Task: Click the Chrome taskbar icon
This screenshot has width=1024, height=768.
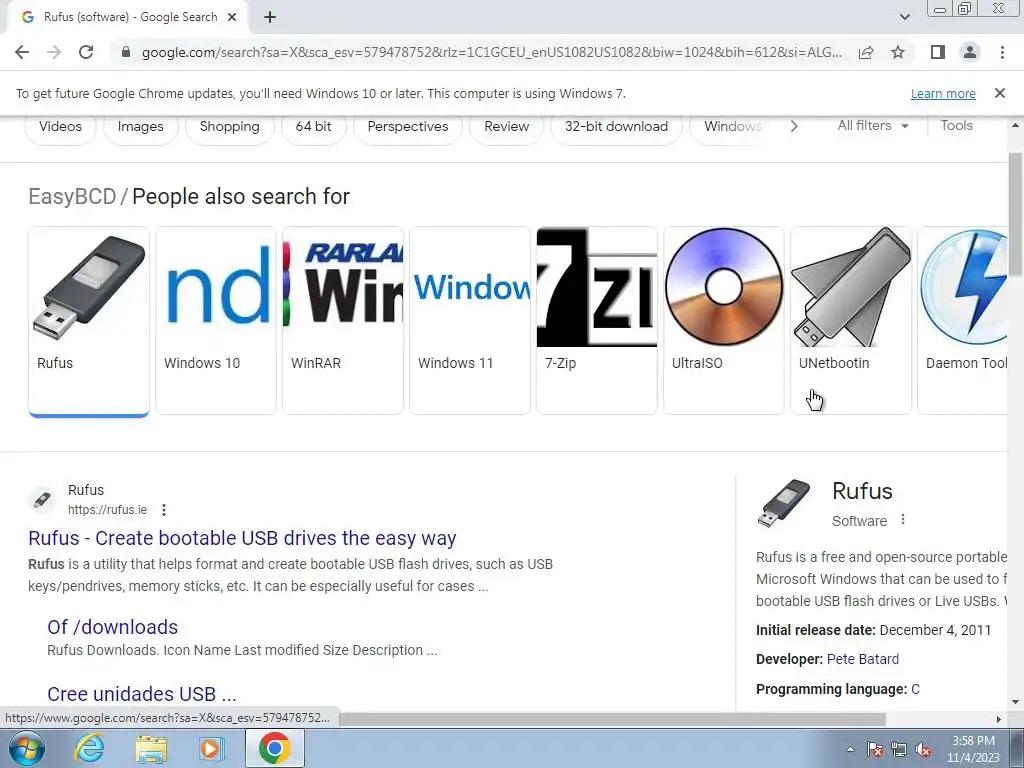Action: point(274,748)
